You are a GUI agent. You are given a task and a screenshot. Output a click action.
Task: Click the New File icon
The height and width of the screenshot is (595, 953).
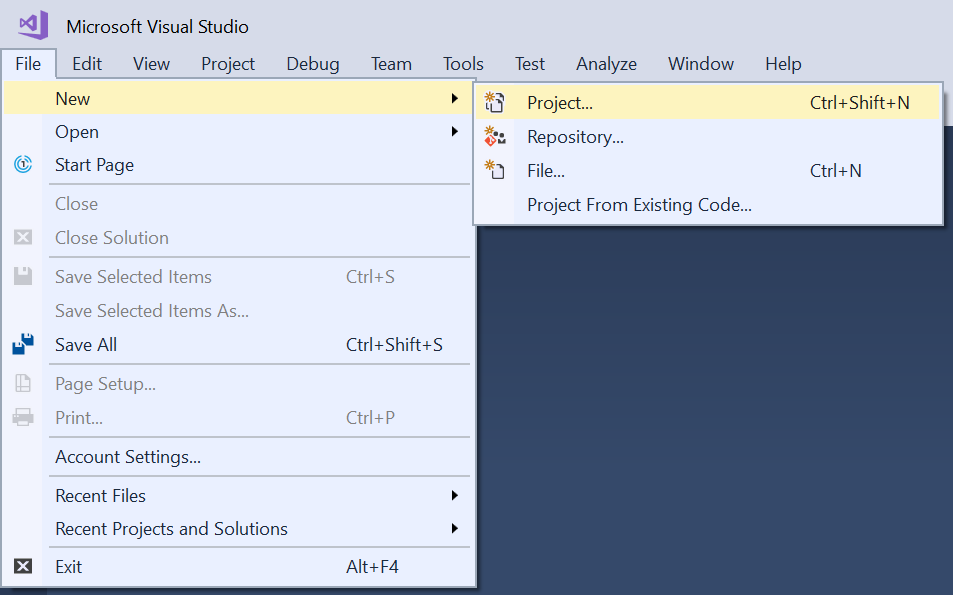point(495,170)
